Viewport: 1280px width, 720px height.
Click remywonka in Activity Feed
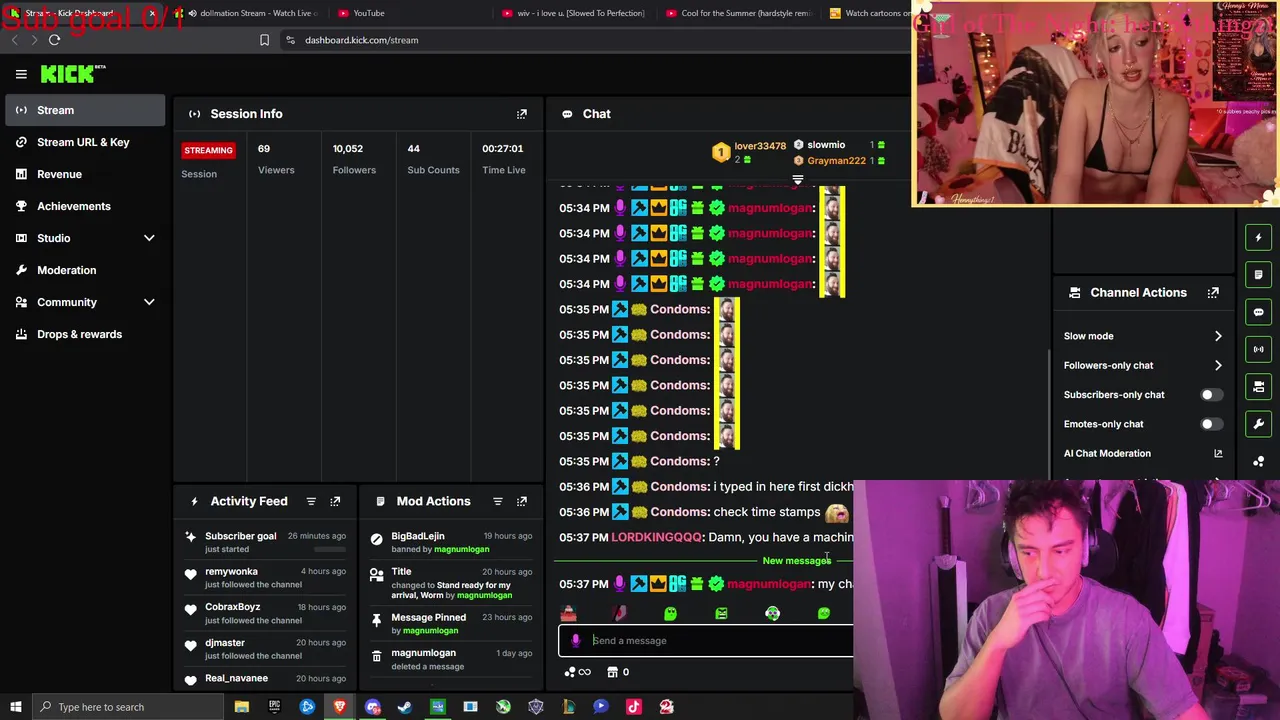click(231, 571)
